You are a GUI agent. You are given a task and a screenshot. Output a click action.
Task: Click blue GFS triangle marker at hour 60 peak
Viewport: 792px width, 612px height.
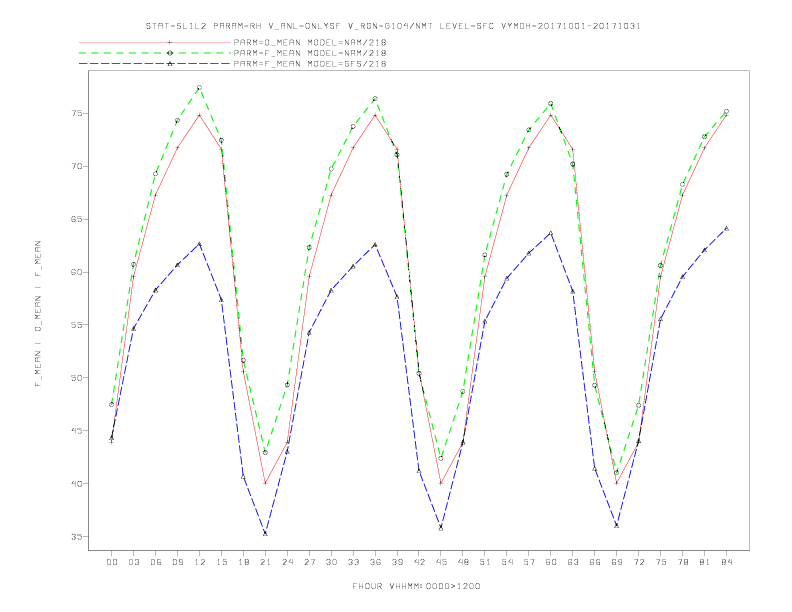click(551, 233)
